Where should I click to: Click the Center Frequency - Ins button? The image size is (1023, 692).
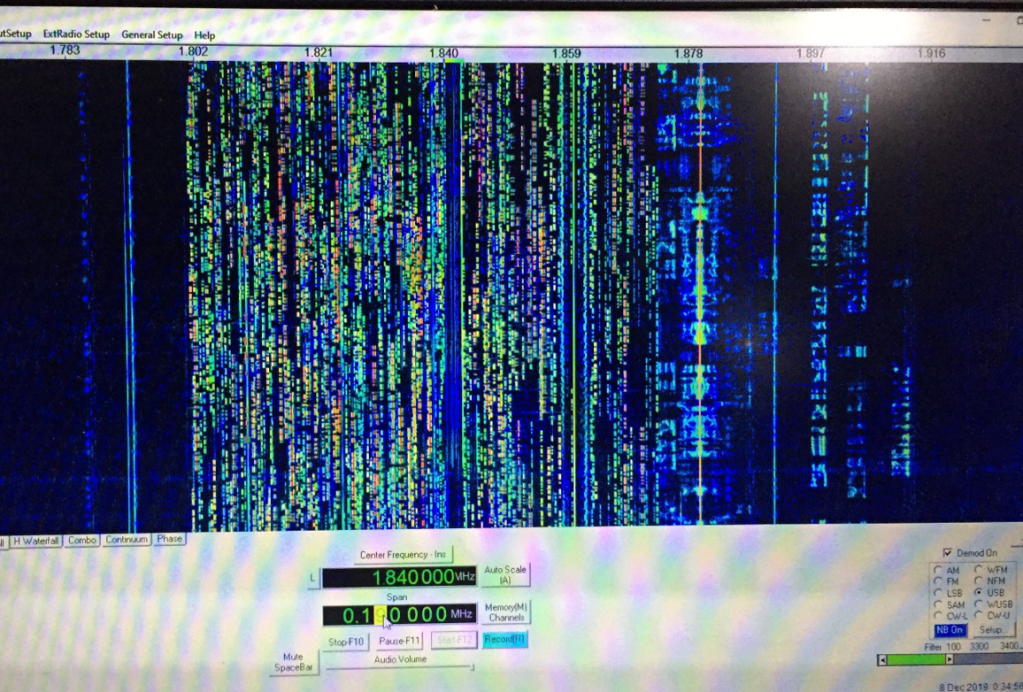[403, 554]
